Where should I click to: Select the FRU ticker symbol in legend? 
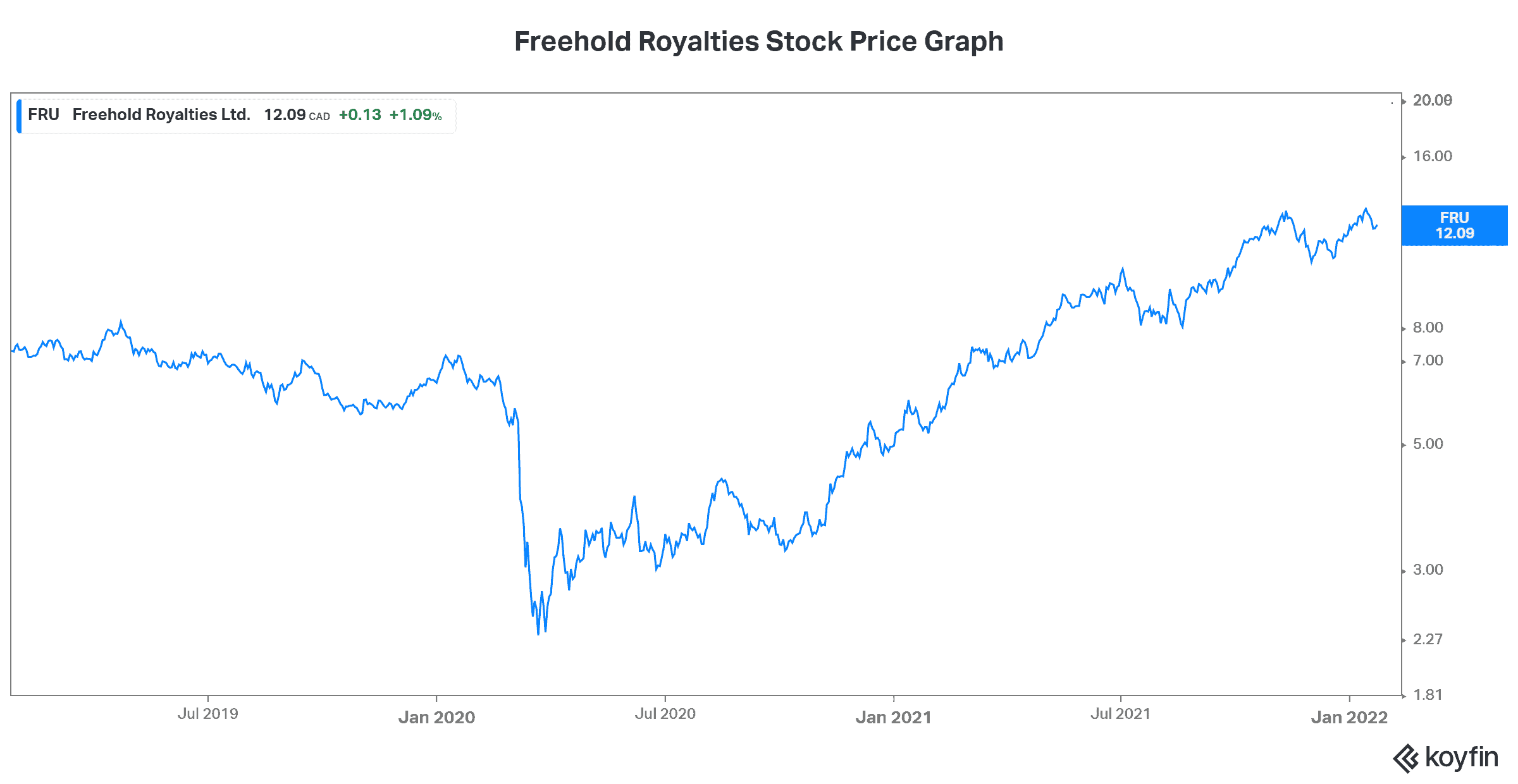coord(44,114)
